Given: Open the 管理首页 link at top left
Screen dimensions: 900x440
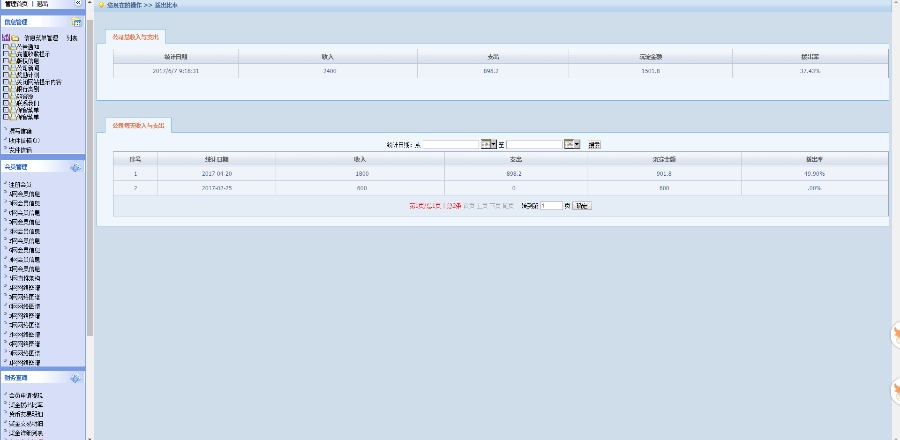Looking at the screenshot, I should click(x=15, y=3).
